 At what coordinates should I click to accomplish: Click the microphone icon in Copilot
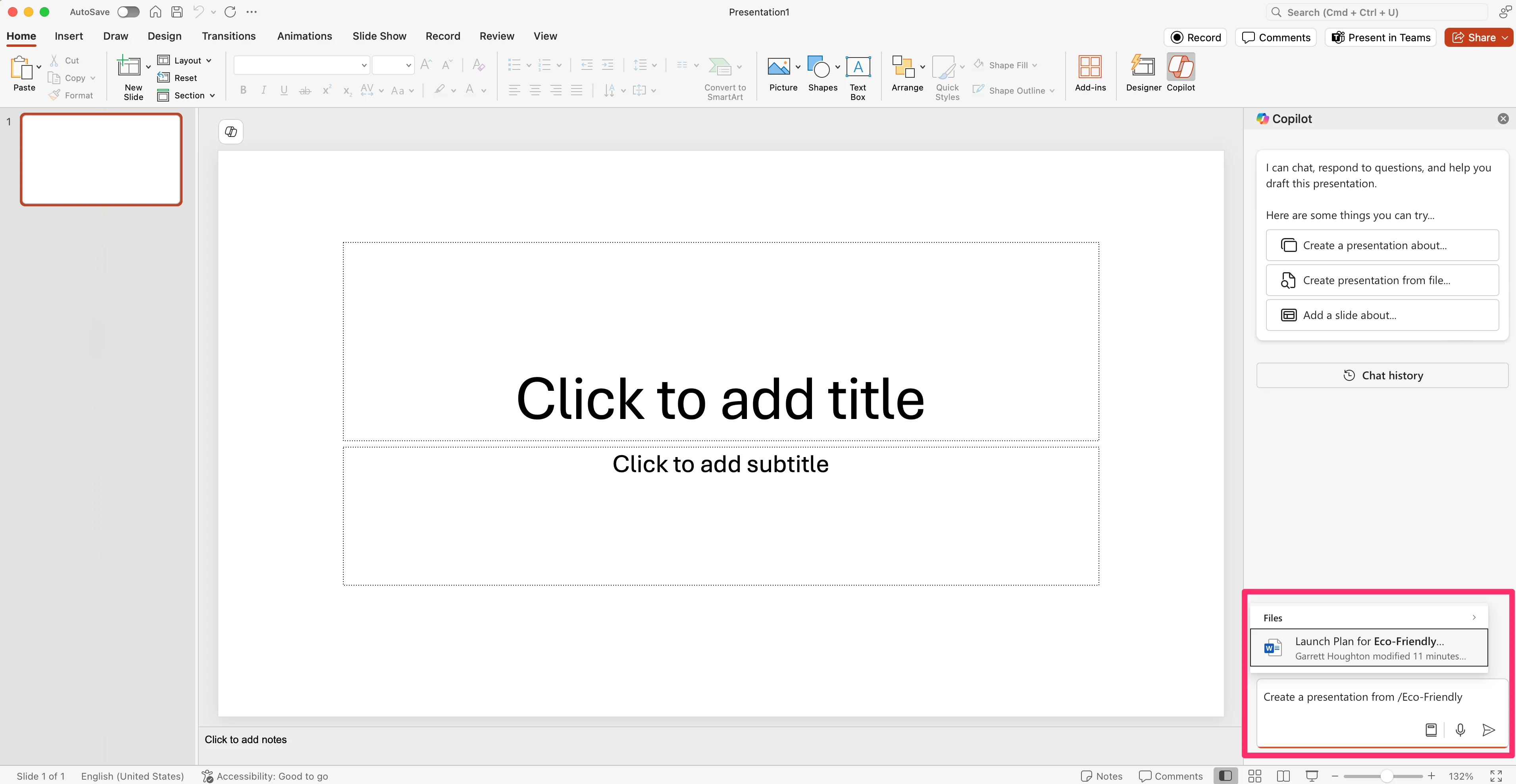[x=1460, y=730]
